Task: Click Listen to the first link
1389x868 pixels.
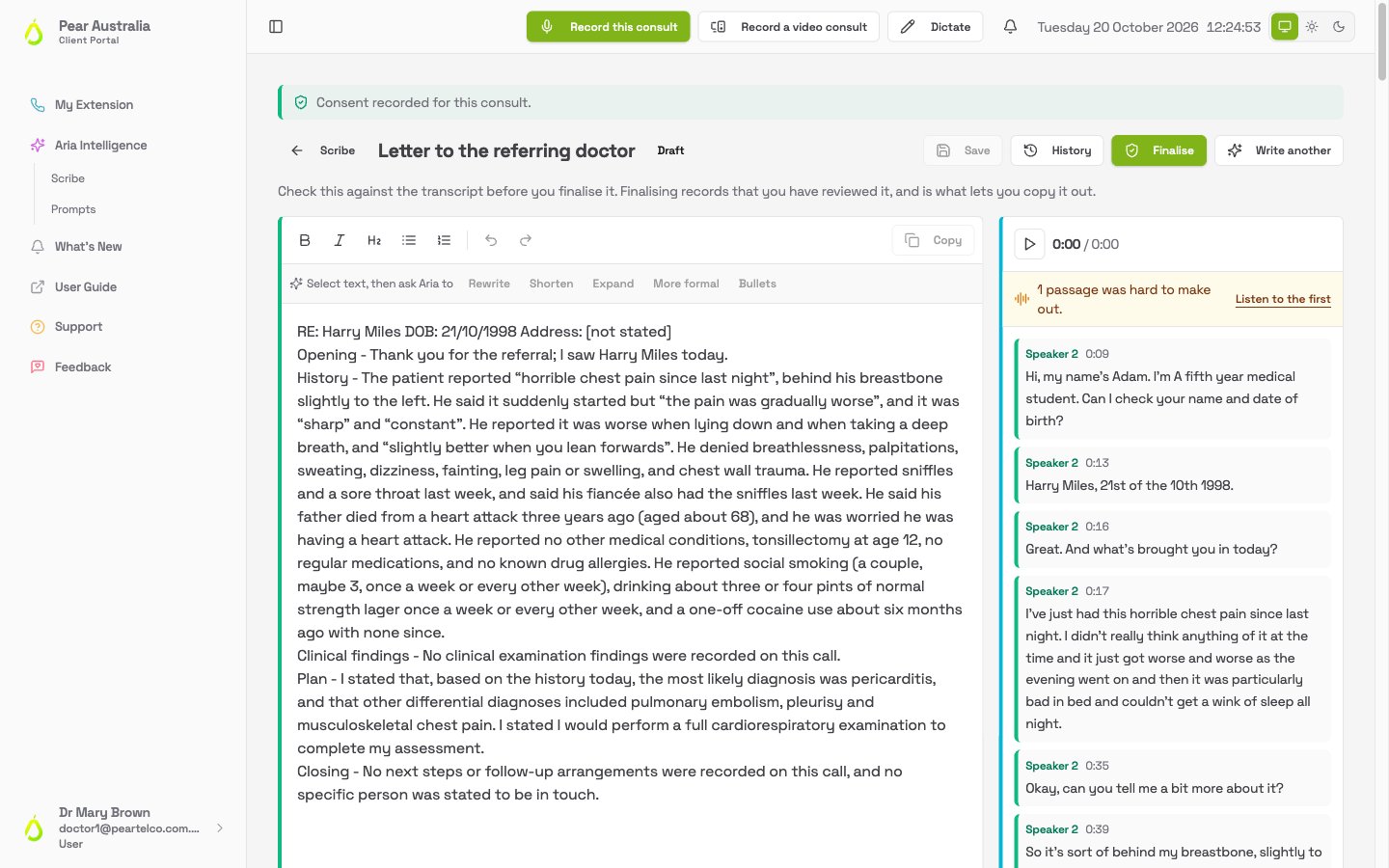Action: (x=1283, y=299)
